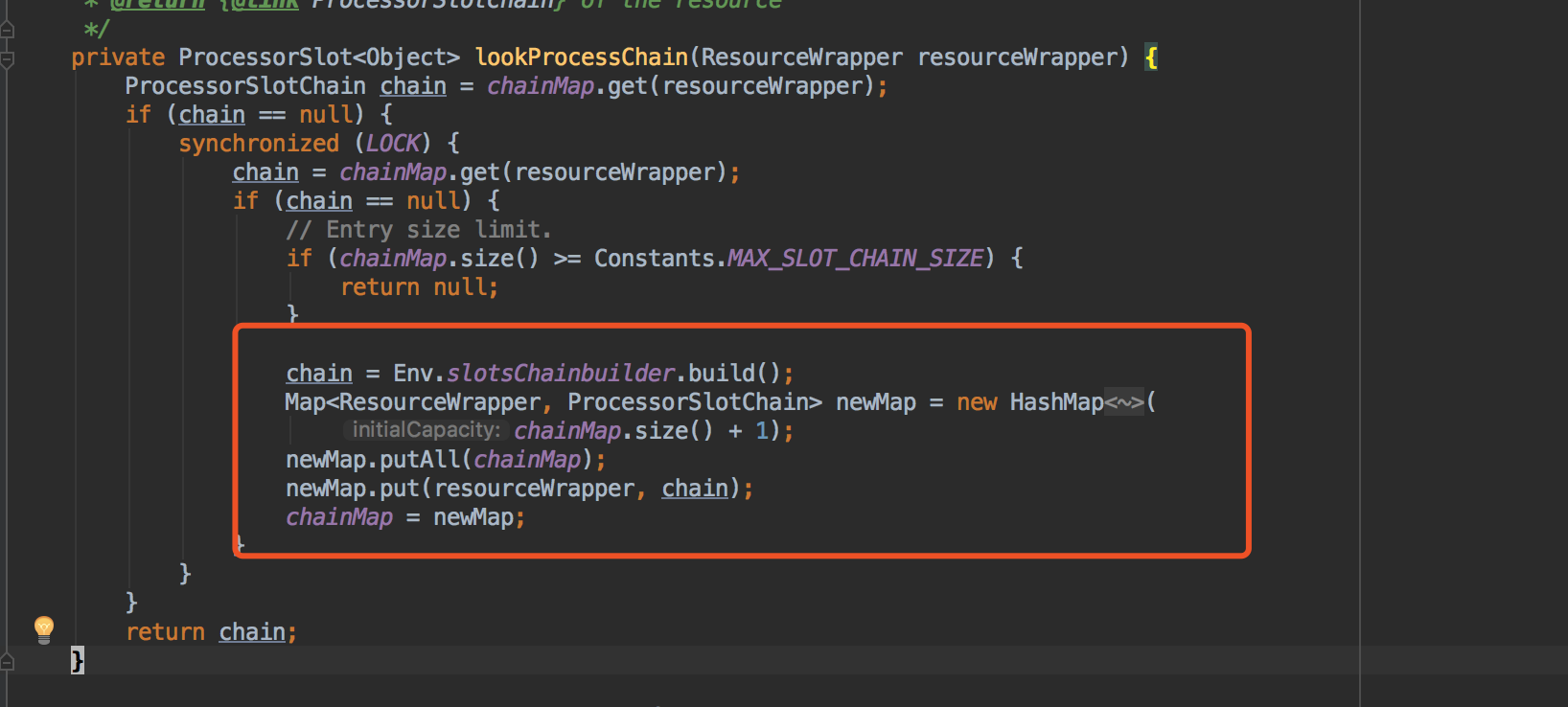Click the synchronized keyword
Image resolution: width=1568 pixels, height=707 pixels.
click(x=259, y=144)
